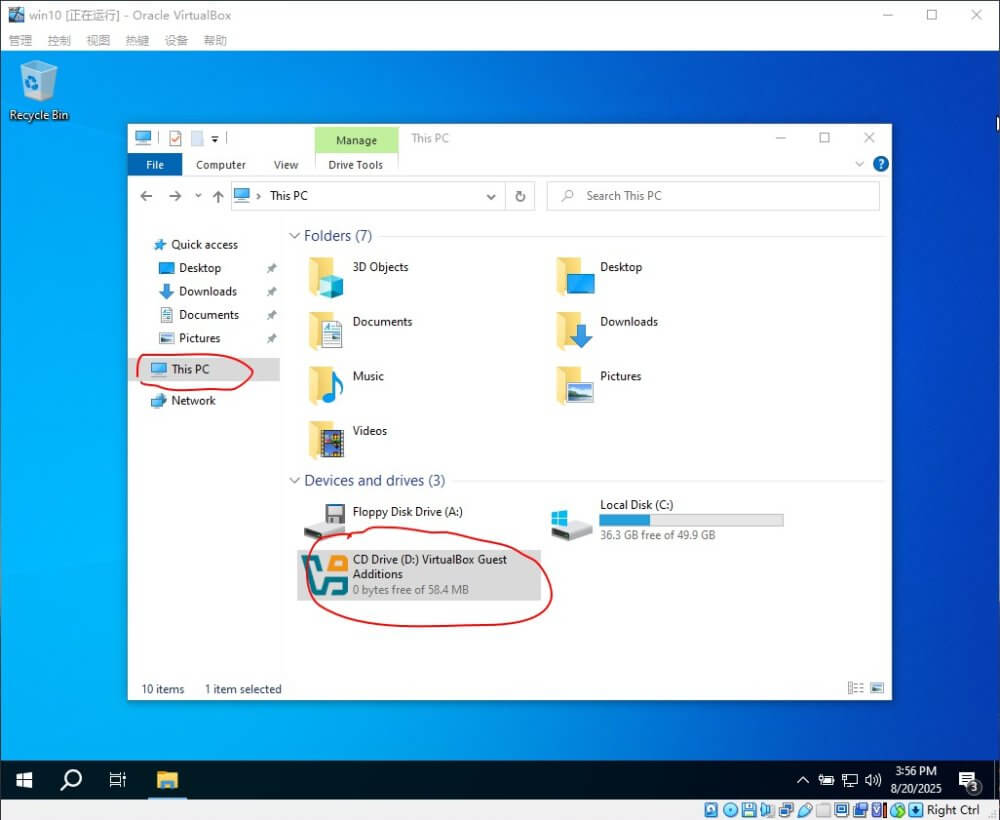Open the address bar history dropdown

491,196
